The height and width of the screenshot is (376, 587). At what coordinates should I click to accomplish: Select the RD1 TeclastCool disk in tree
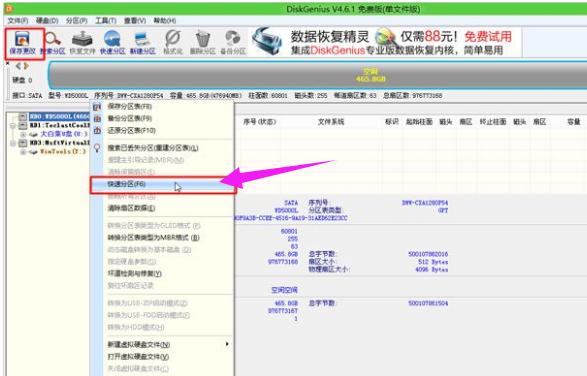pyautogui.click(x=60, y=125)
